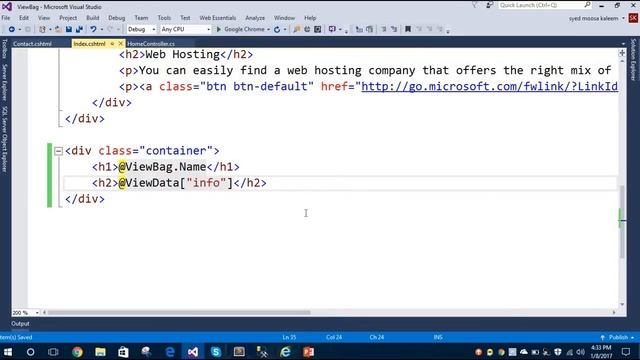Open the Tools menu
The width and height of the screenshot is (640, 360).
pyautogui.click(x=164, y=18)
